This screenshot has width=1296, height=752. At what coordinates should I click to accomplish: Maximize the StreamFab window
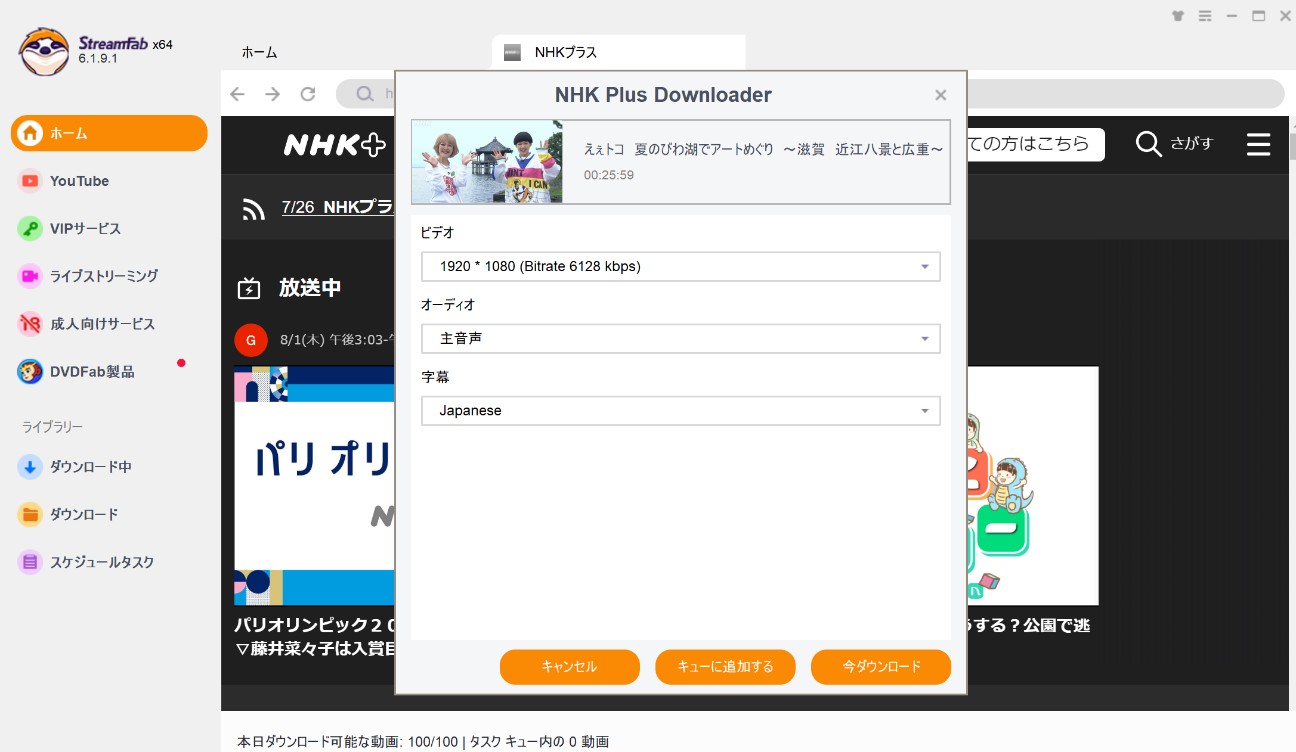point(1259,16)
